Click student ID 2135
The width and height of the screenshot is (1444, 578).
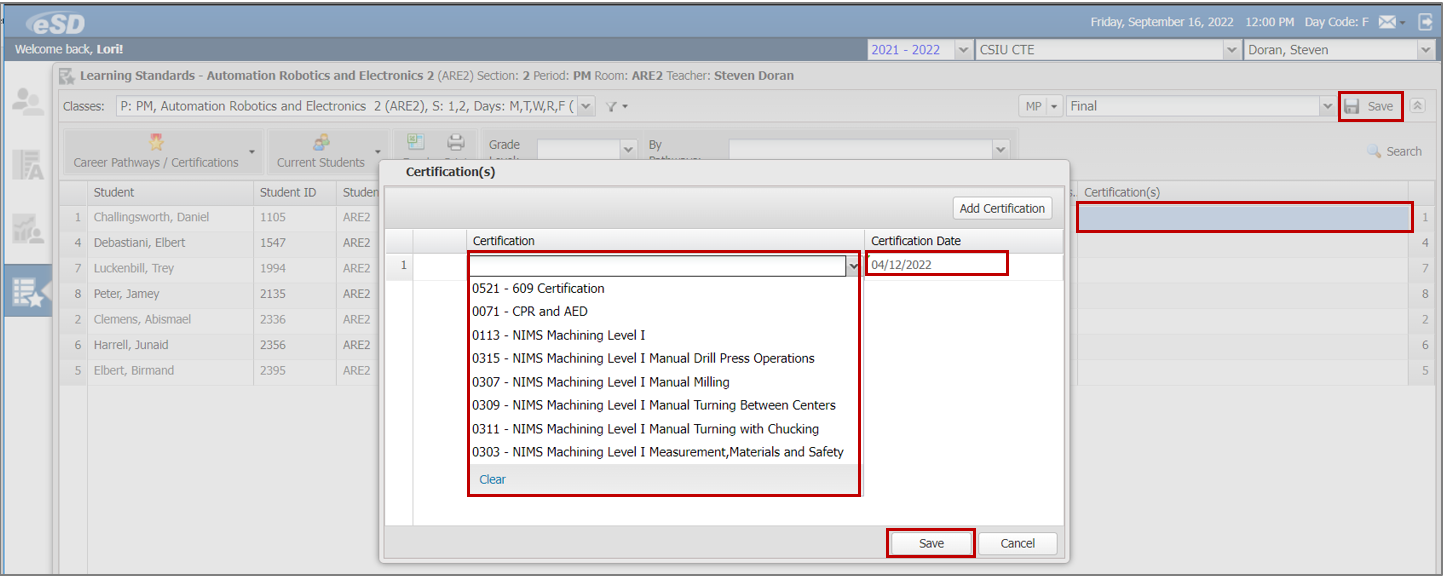(x=273, y=294)
